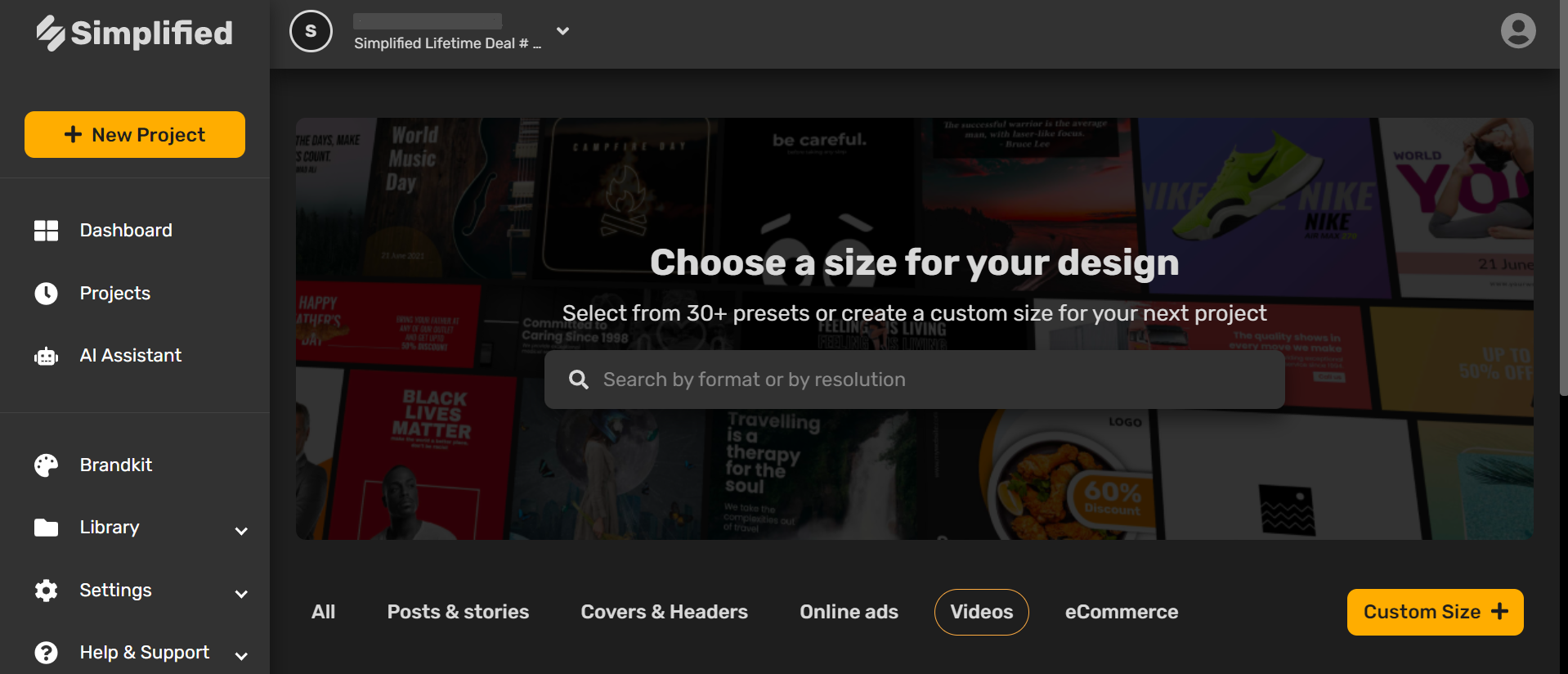Click Settings label in sidebar
The image size is (1568, 674).
tap(115, 591)
